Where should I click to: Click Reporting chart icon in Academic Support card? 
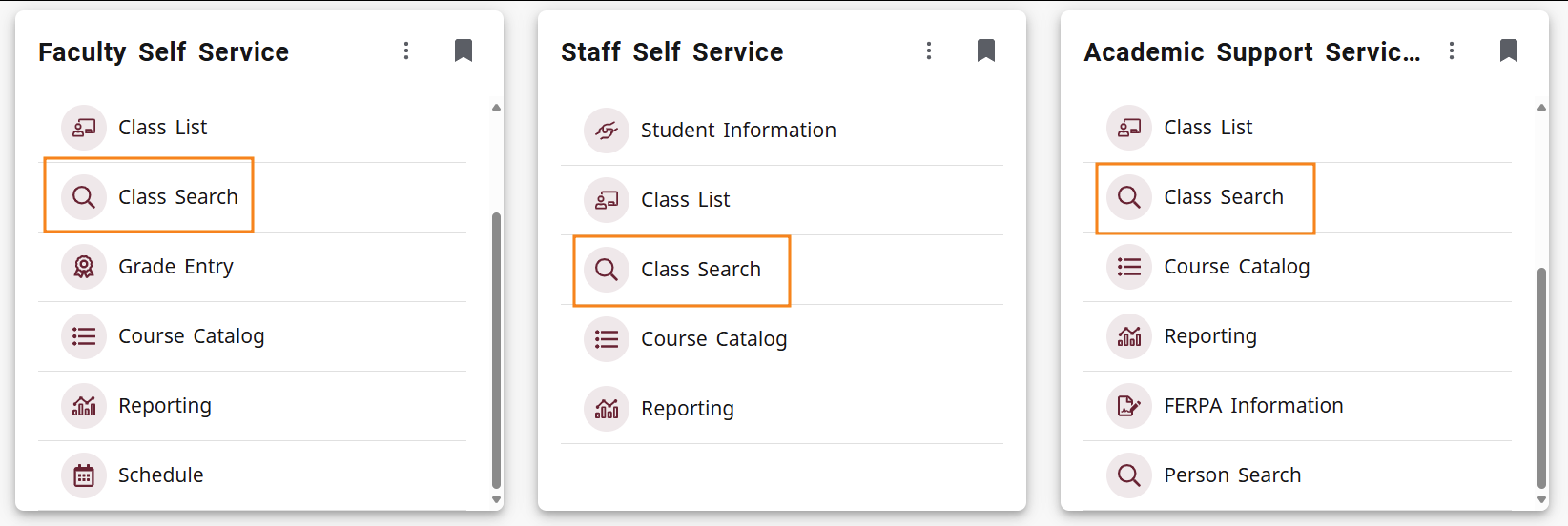[x=1129, y=336]
